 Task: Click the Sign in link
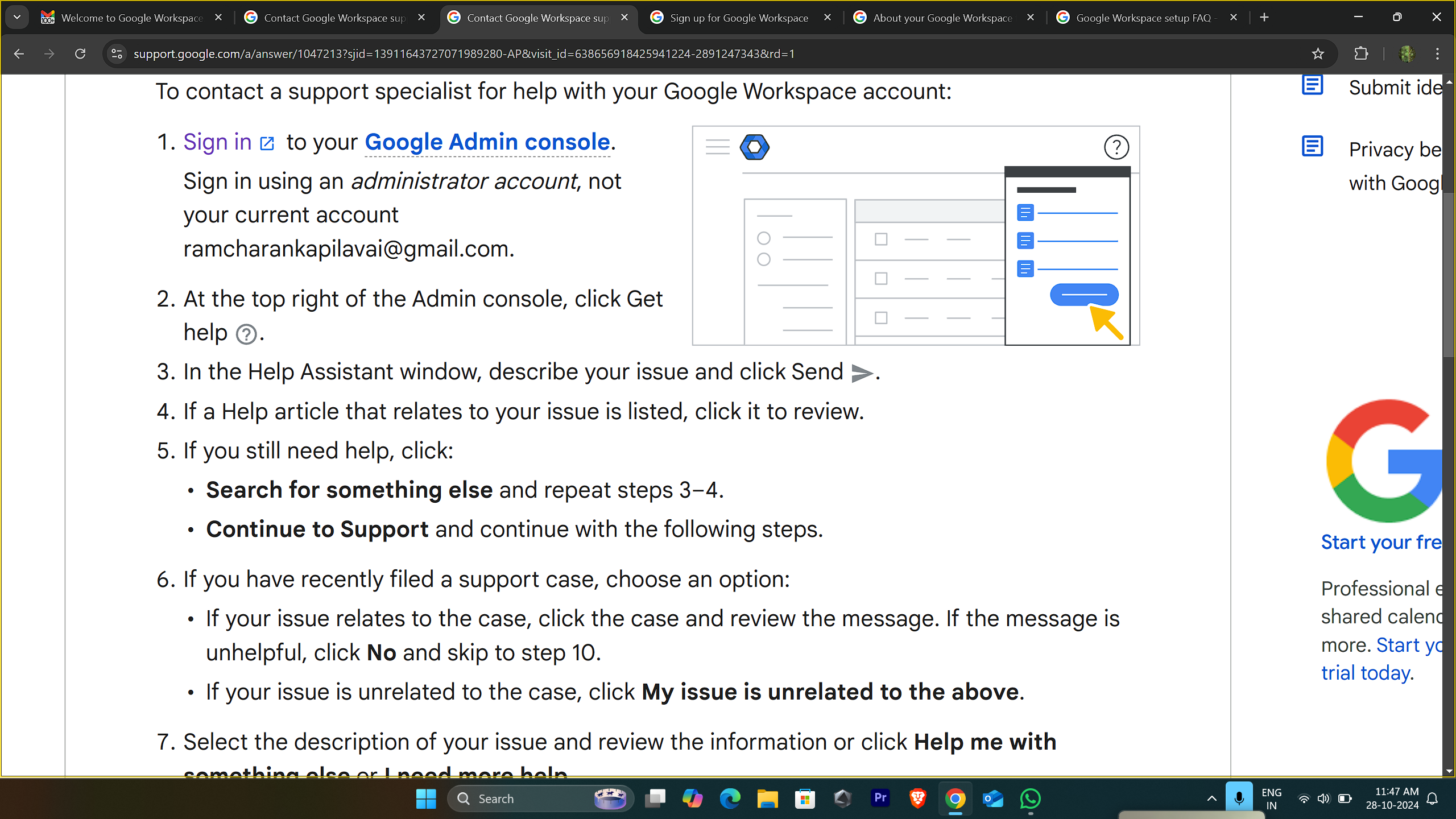click(x=218, y=142)
